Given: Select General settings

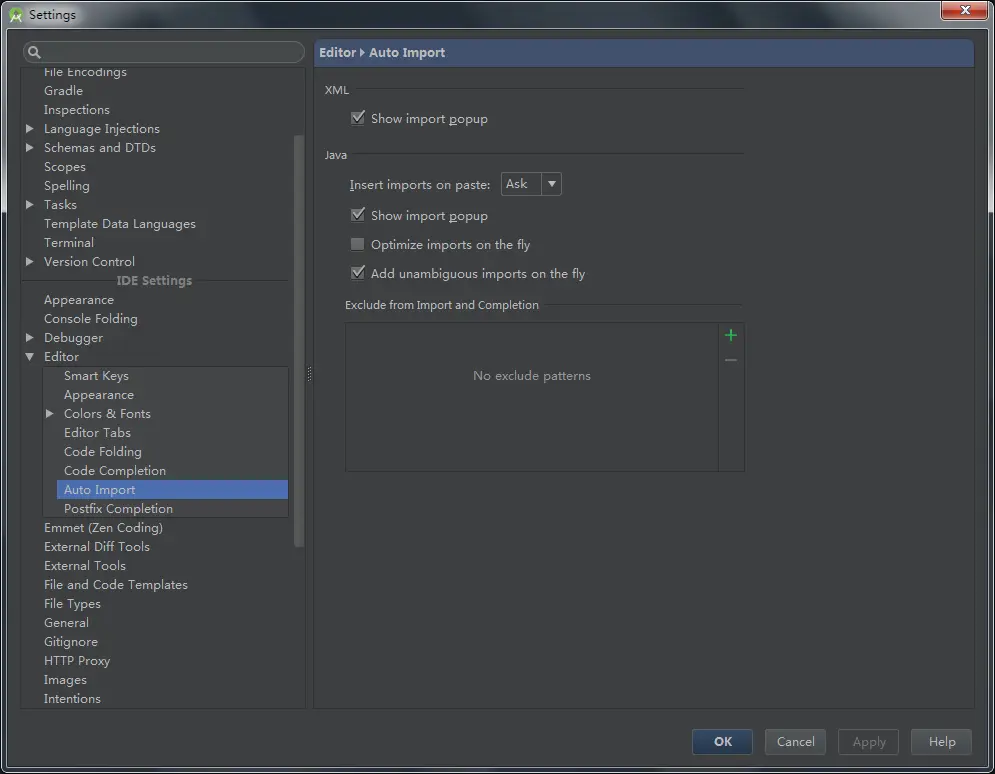Looking at the screenshot, I should coord(66,623).
